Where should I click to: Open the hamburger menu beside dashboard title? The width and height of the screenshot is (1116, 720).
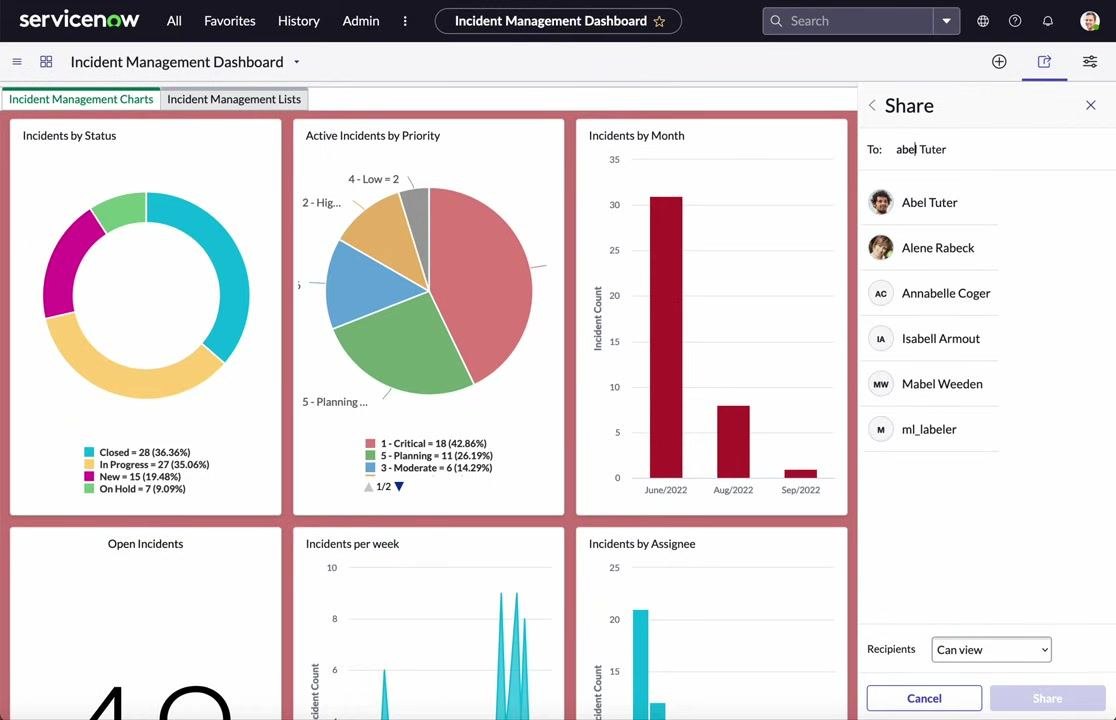tap(17, 62)
